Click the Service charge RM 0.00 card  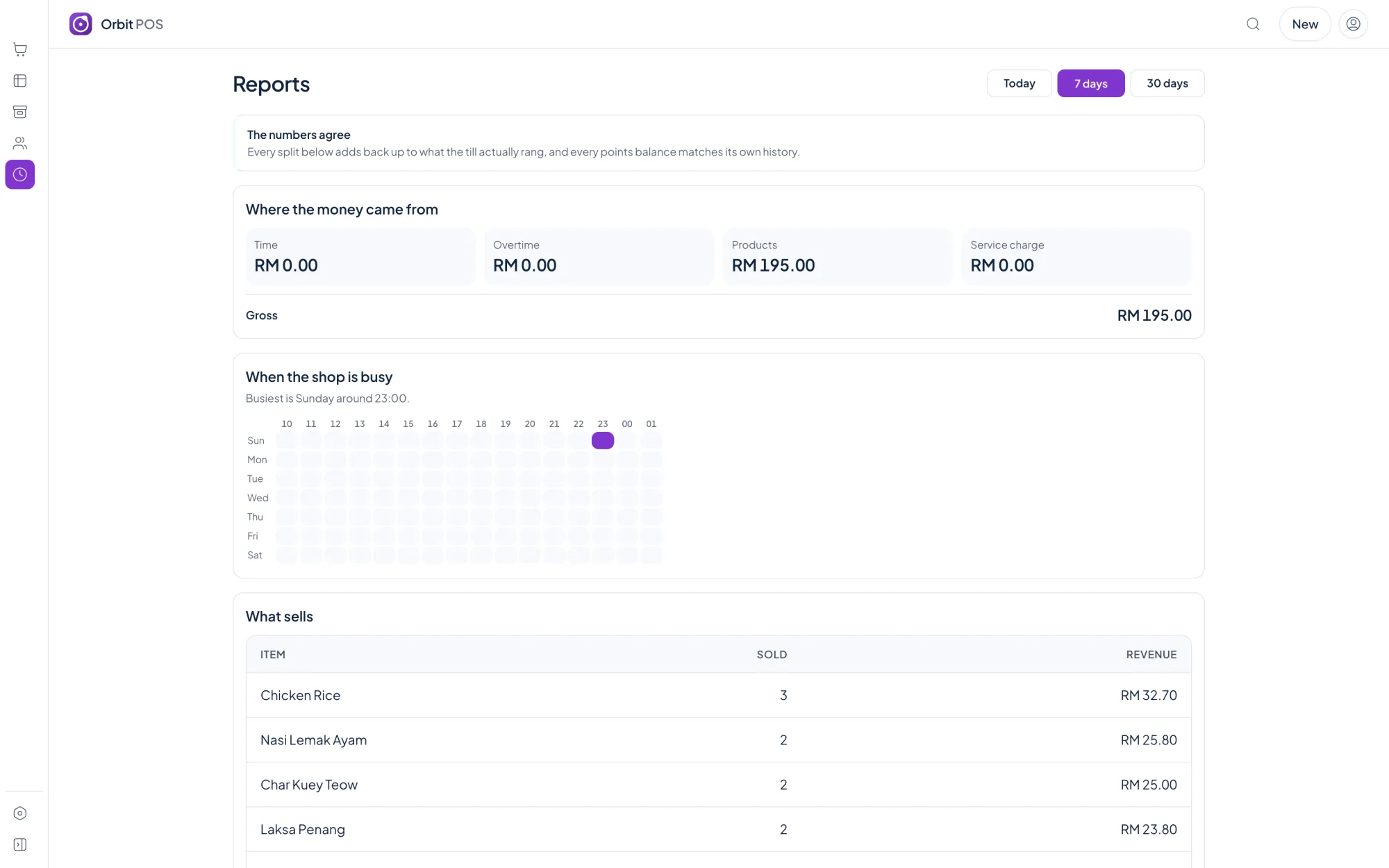pyautogui.click(x=1076, y=256)
